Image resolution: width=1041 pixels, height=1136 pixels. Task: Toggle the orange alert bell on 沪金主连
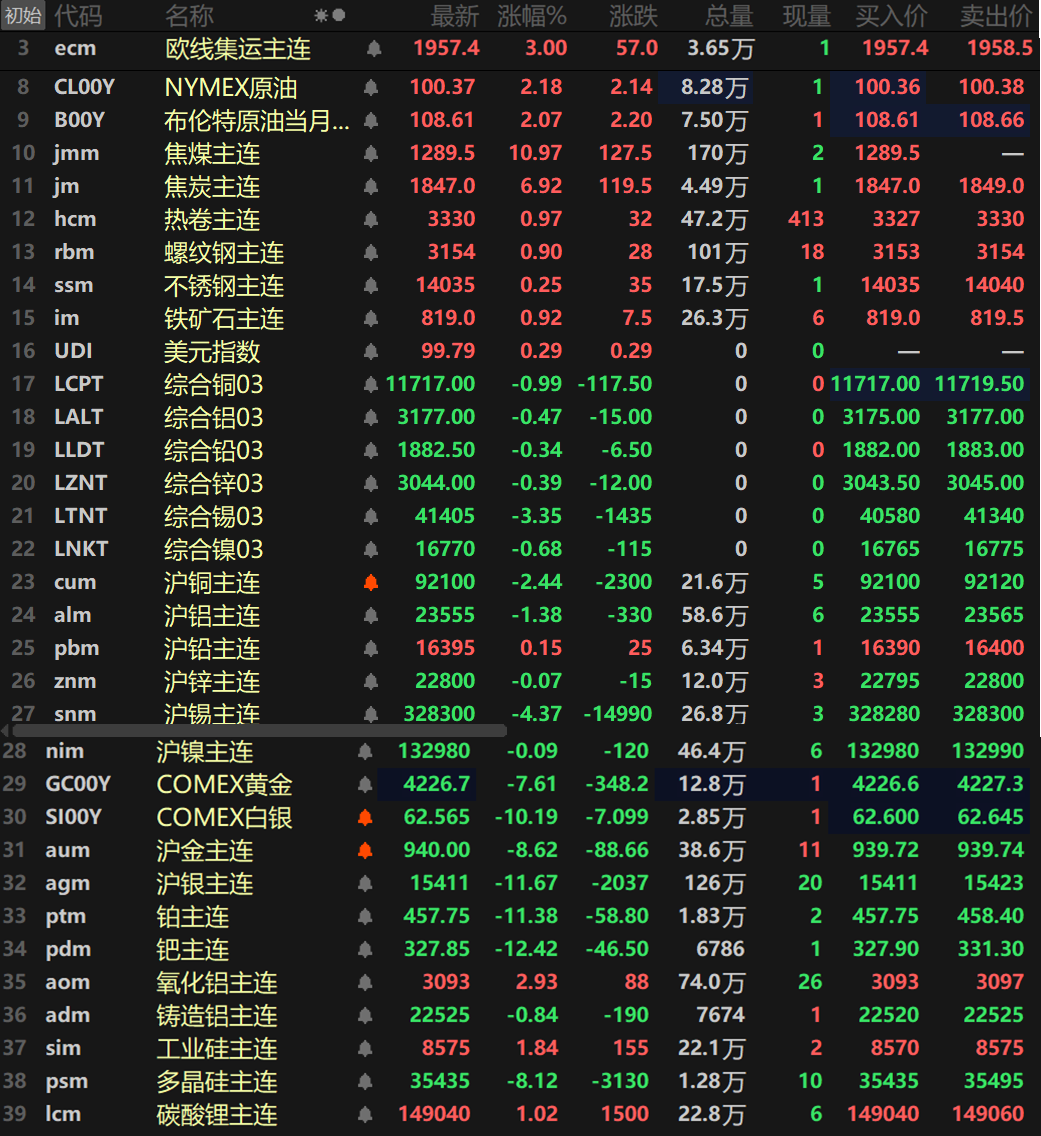tap(365, 851)
